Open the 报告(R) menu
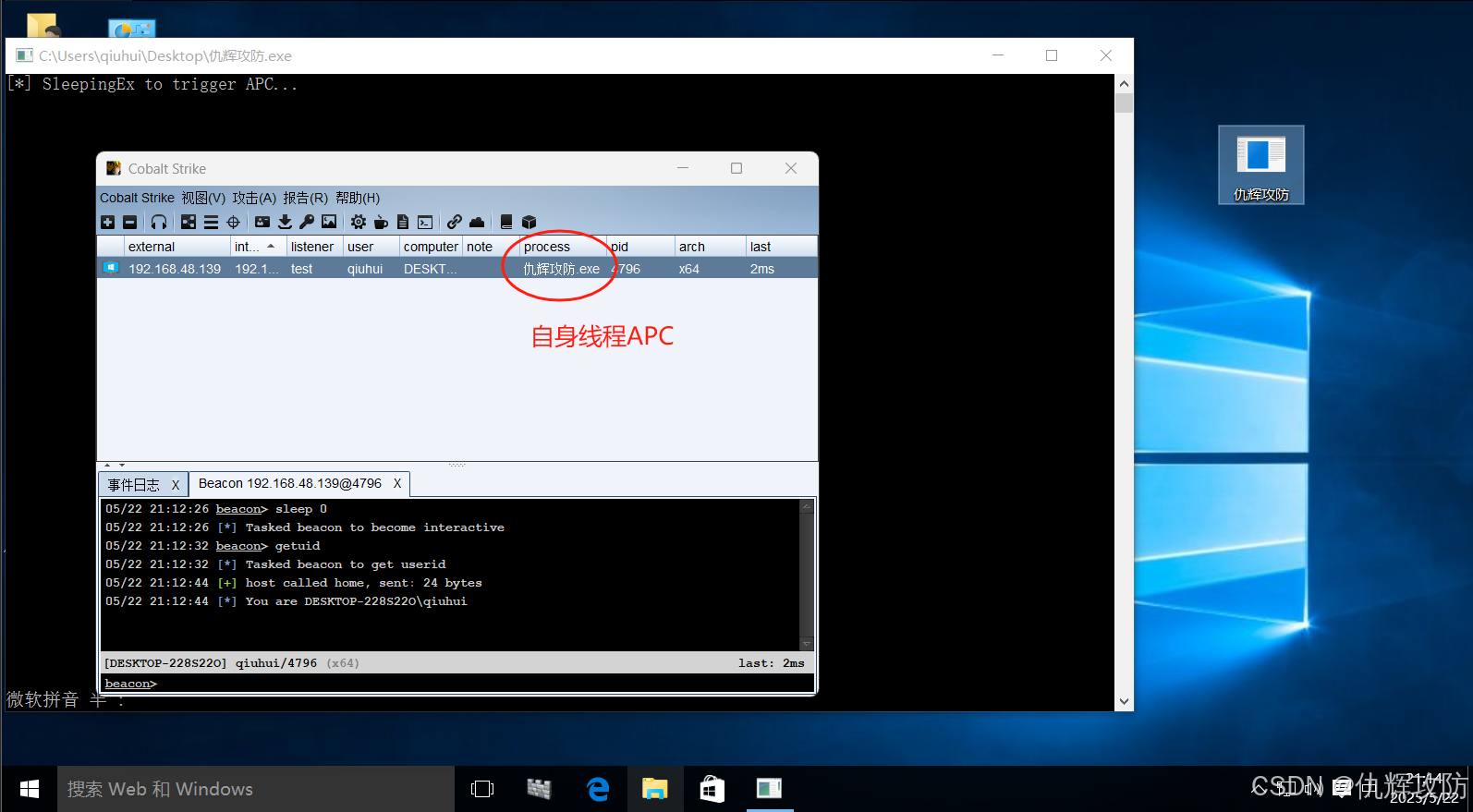 (x=306, y=198)
